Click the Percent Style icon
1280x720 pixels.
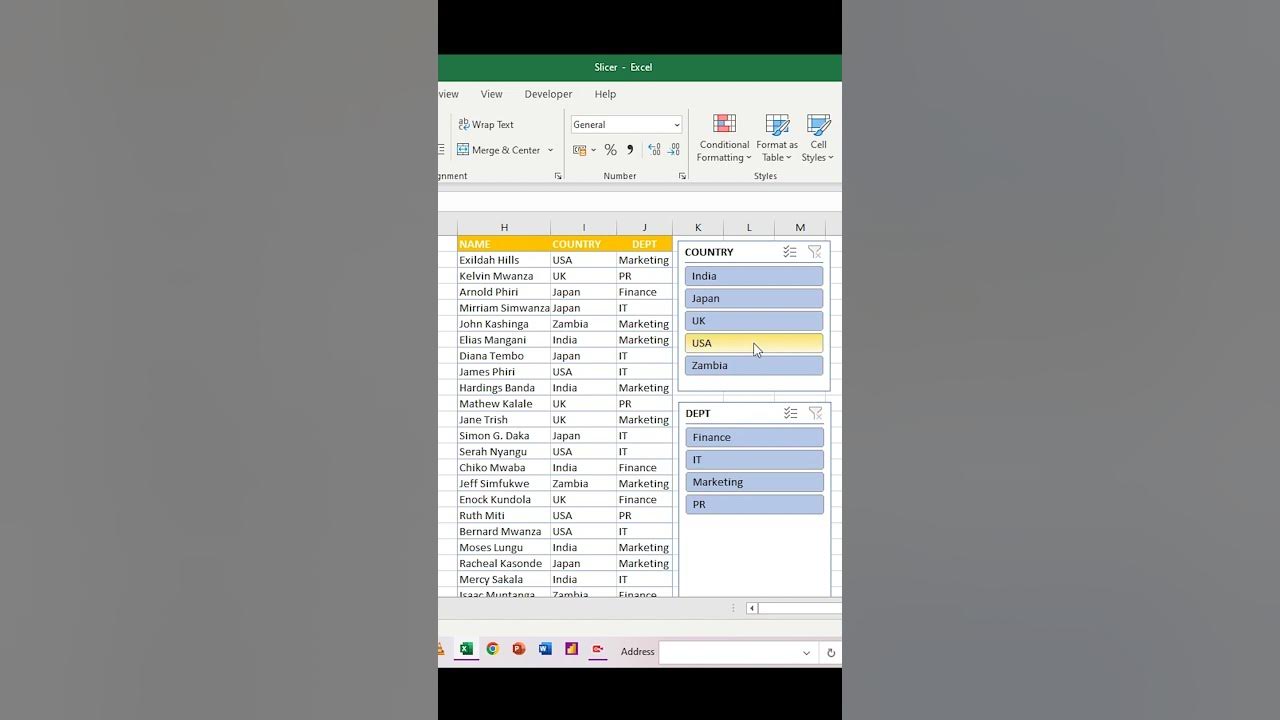610,150
